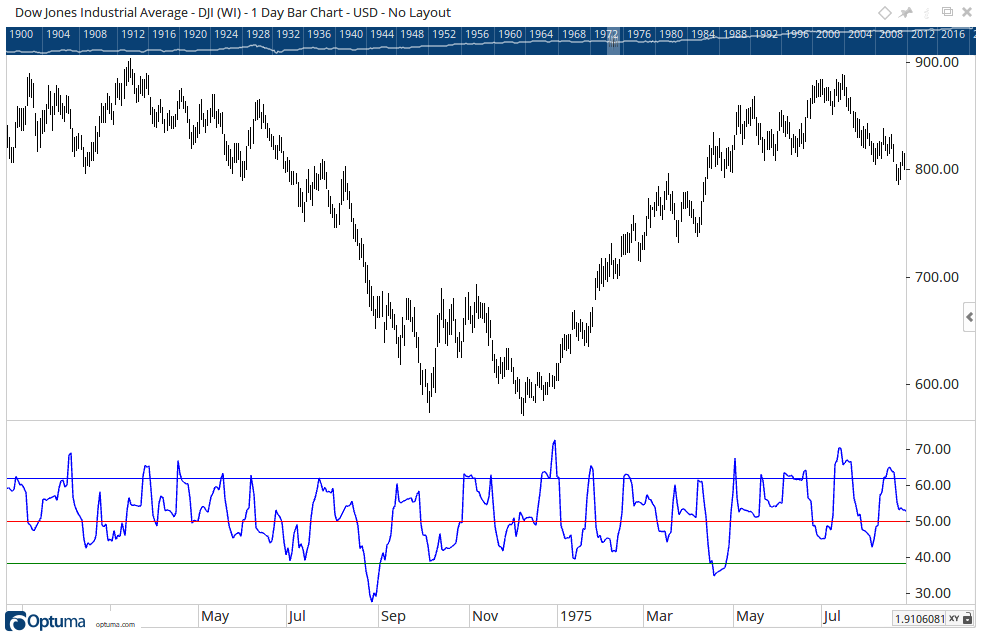Close the chart with the X icon

(x=968, y=13)
